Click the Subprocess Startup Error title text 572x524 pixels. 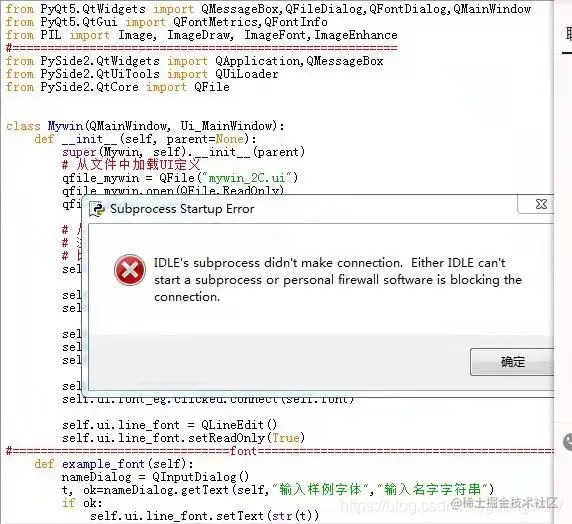pyautogui.click(x=182, y=209)
